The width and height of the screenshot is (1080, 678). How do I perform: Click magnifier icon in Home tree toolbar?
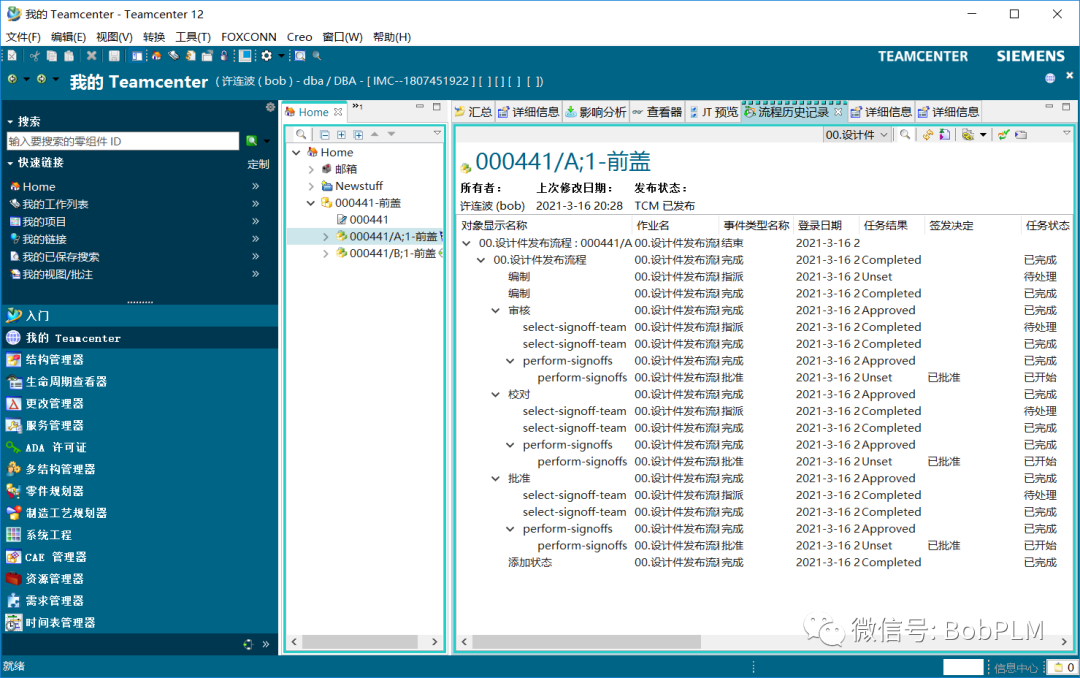point(301,134)
